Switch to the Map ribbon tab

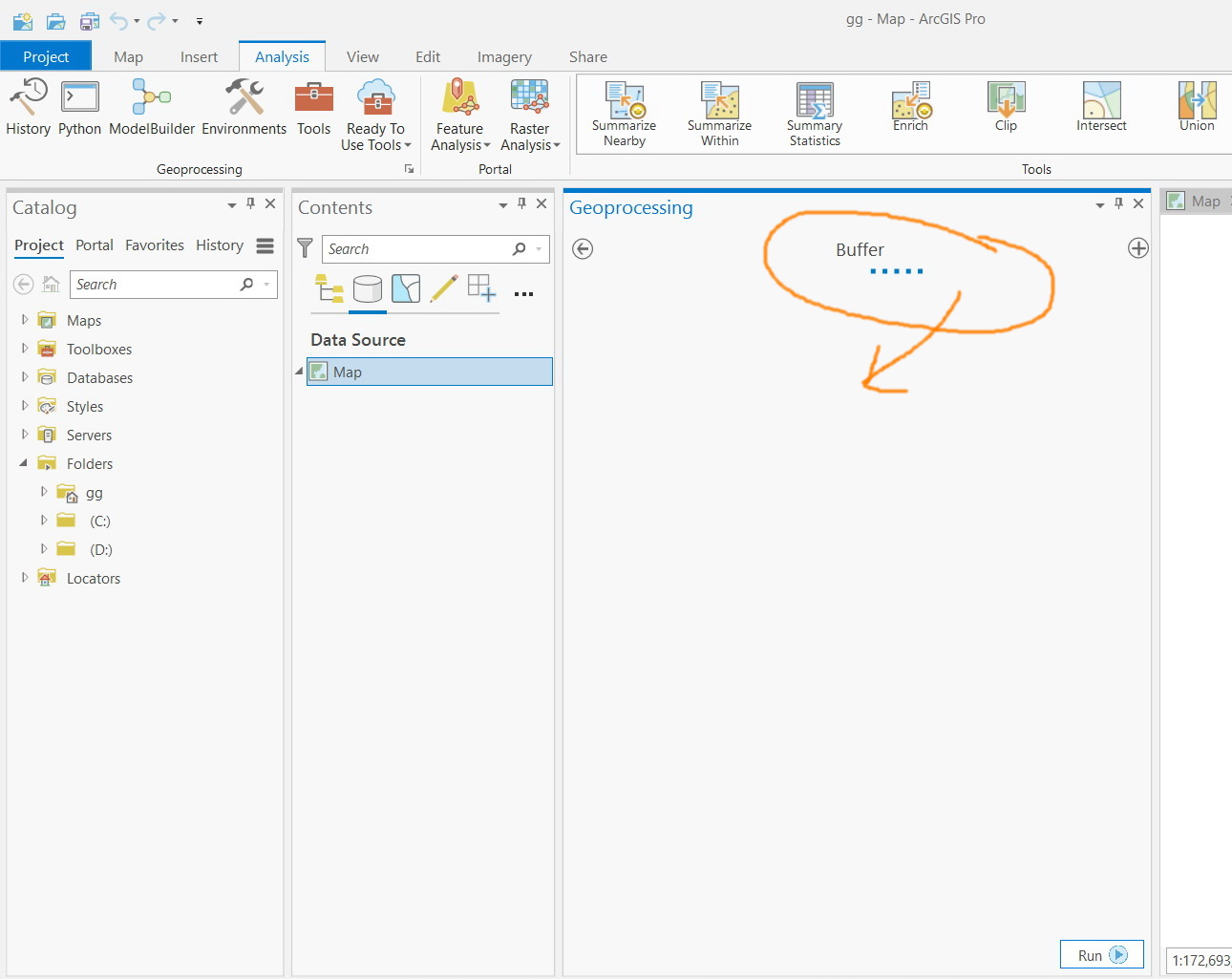point(128,56)
